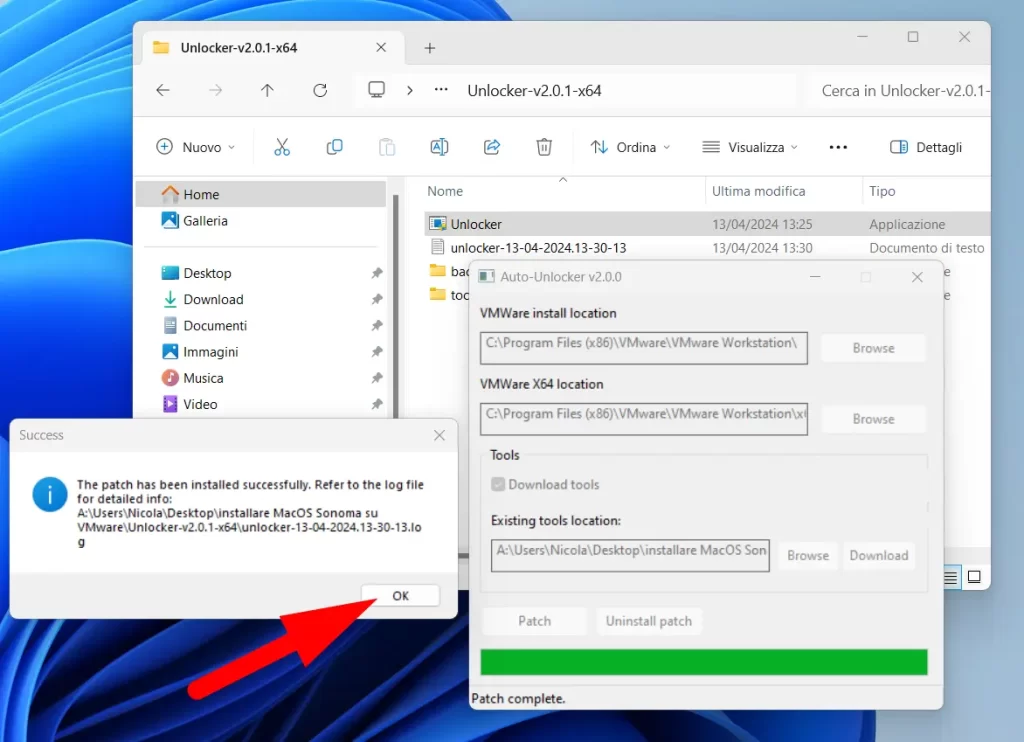Click the Paste clipboard icon

pos(387,147)
